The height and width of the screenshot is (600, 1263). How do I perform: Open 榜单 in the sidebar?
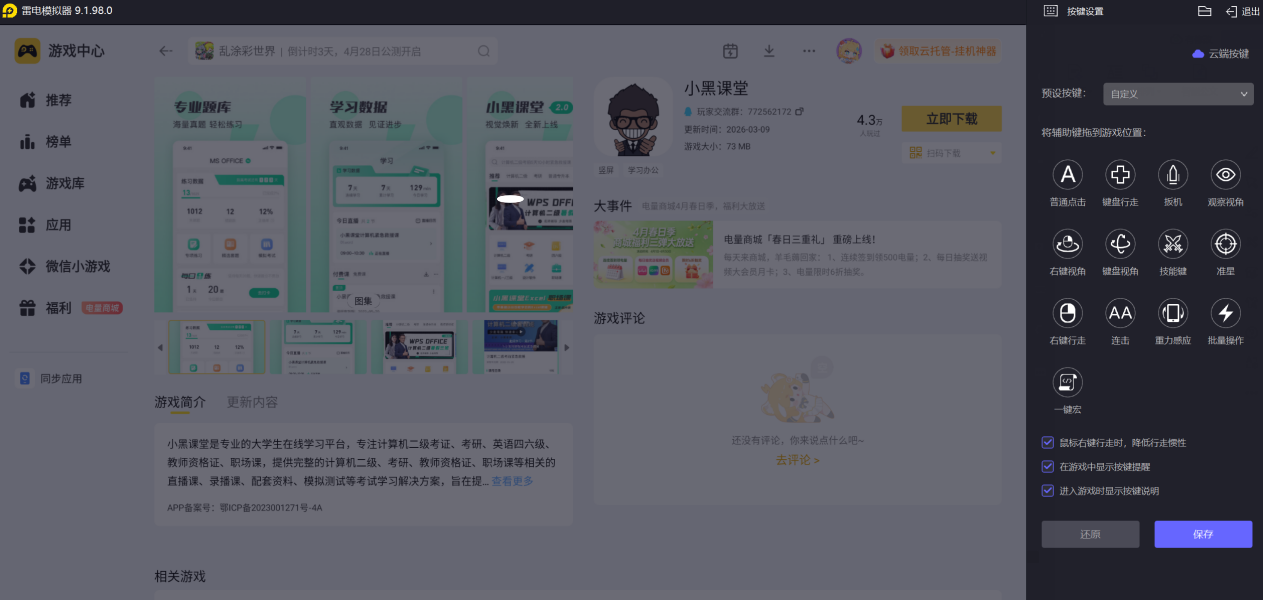(59, 142)
